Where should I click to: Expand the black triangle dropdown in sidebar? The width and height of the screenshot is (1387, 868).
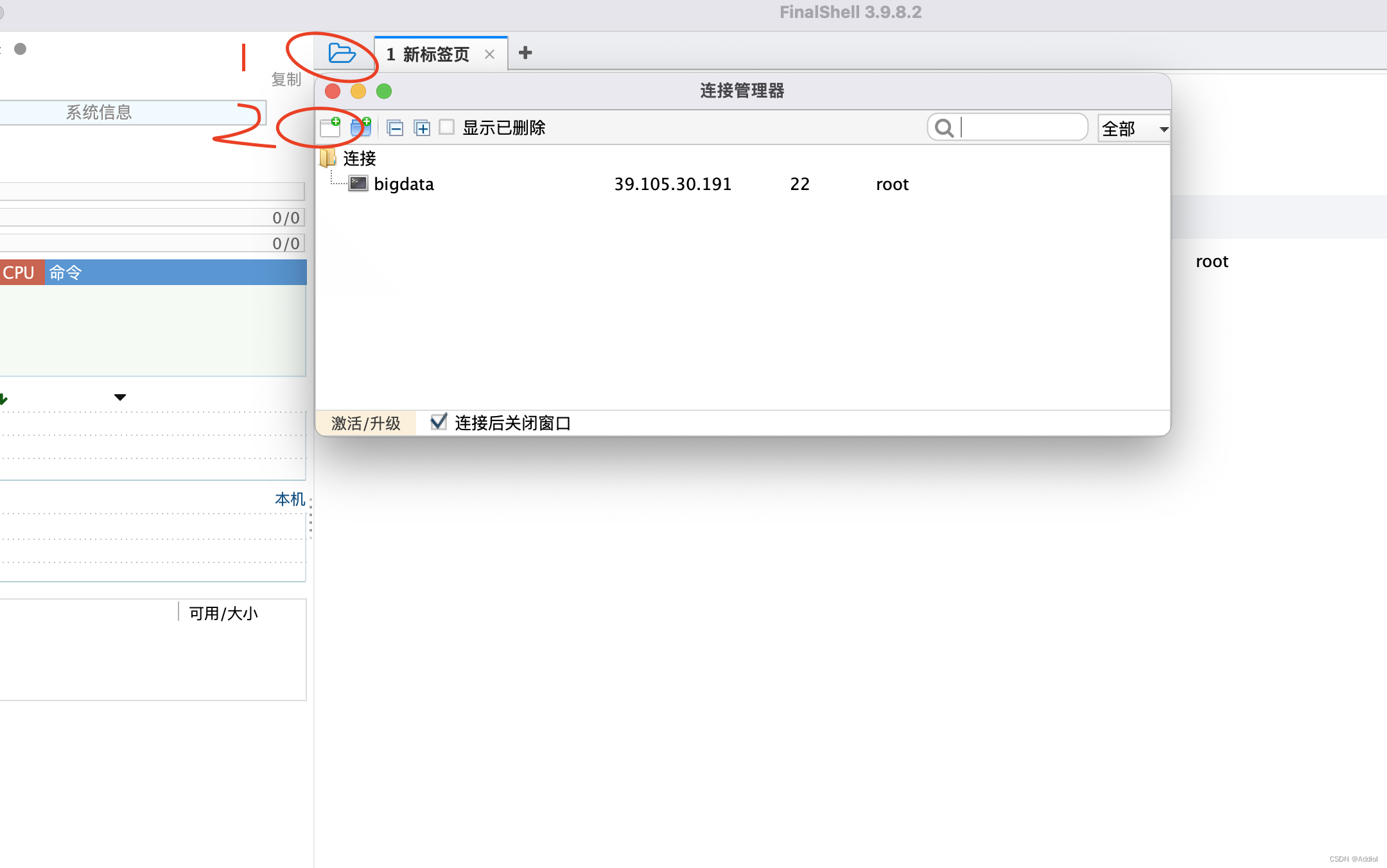click(120, 397)
